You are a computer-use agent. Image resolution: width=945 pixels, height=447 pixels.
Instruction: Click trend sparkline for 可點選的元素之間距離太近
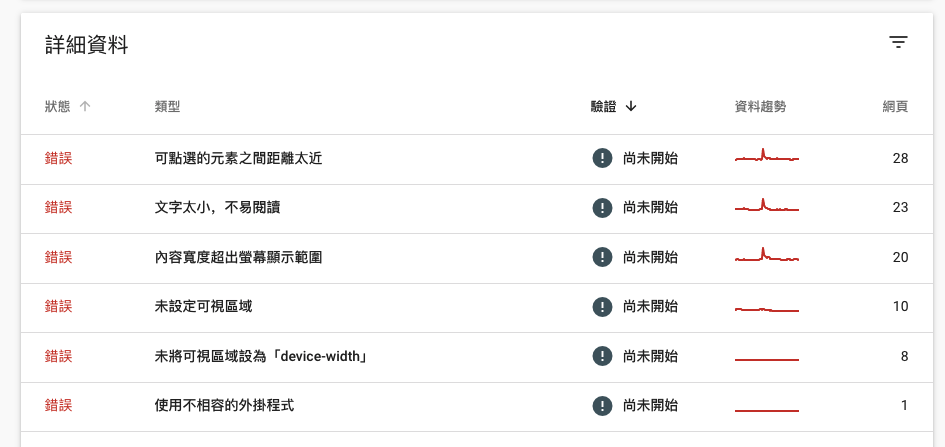tap(767, 155)
